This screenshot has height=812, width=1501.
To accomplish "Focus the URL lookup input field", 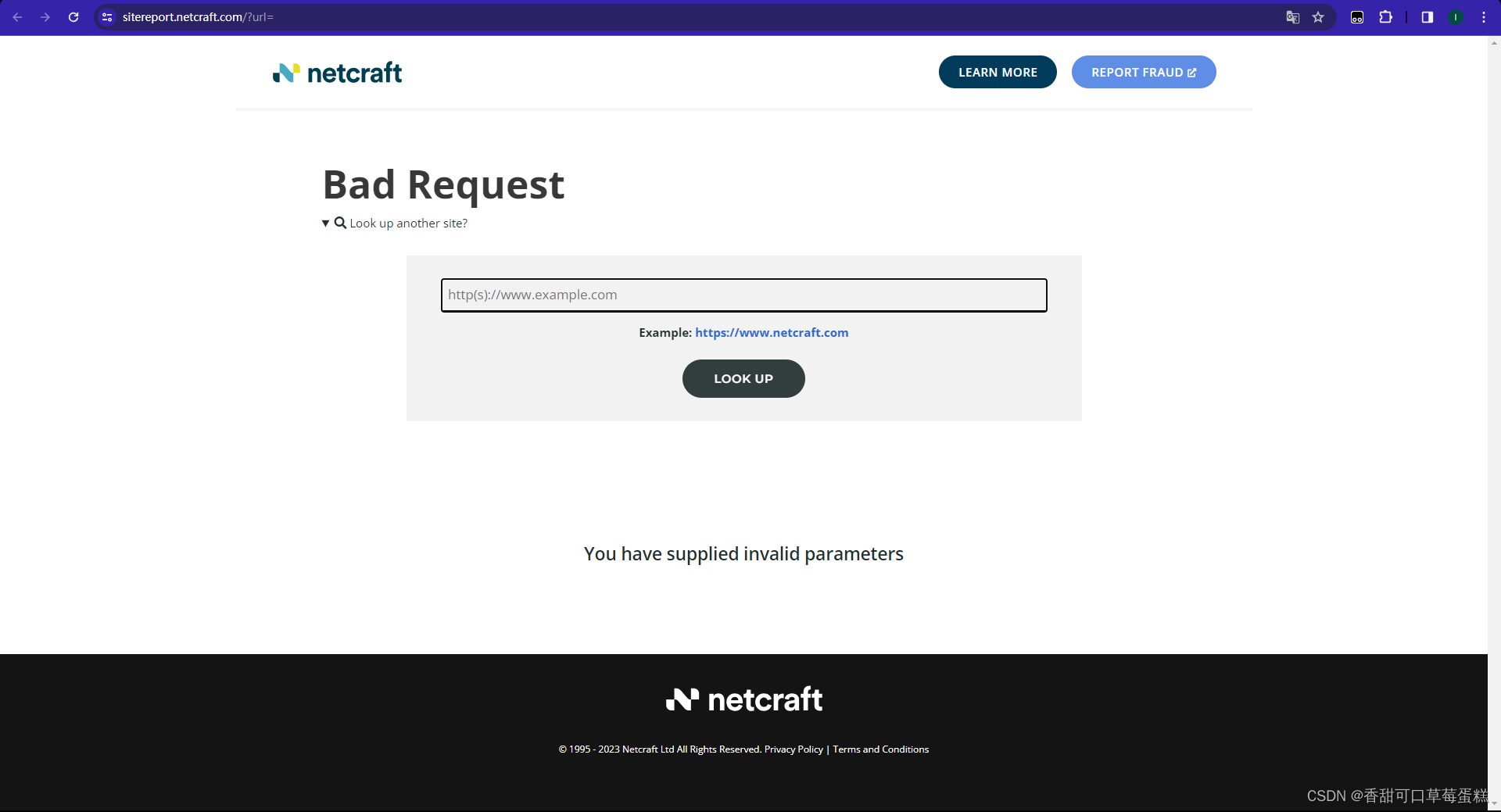I will 743,295.
